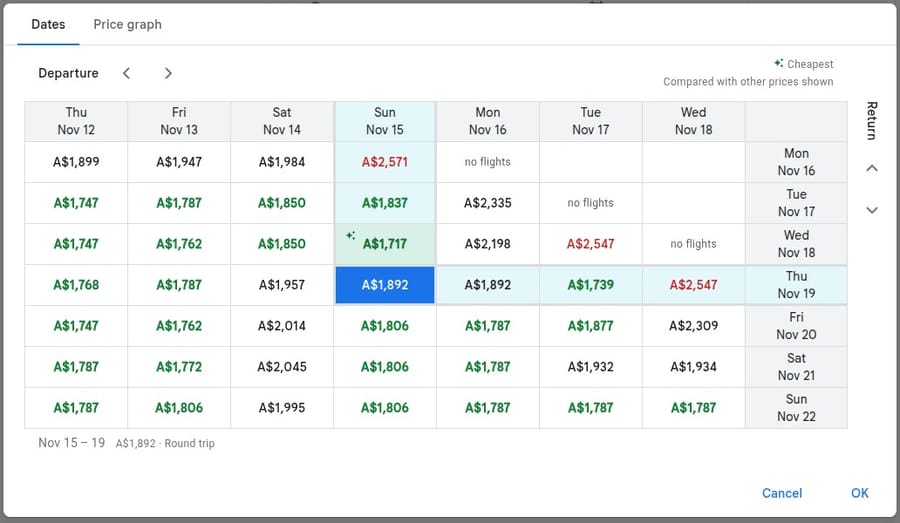The width and height of the screenshot is (900, 523).
Task: Select A$2,547 departing Tue Nov 17
Action: (590, 243)
